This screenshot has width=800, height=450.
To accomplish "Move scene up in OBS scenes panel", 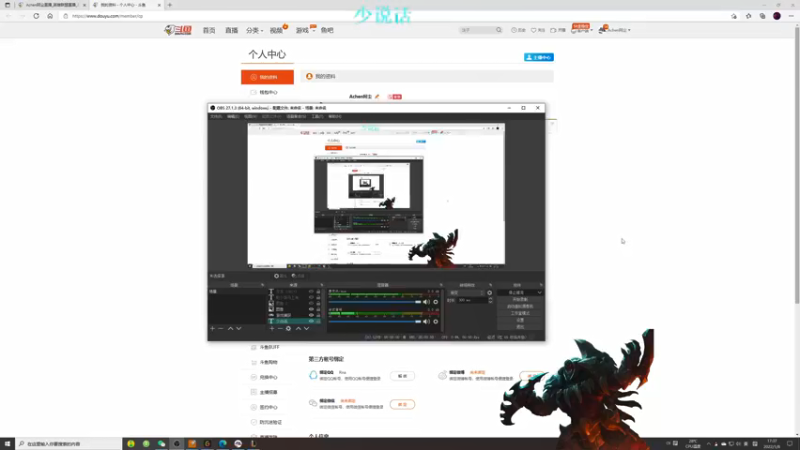I will coord(231,329).
